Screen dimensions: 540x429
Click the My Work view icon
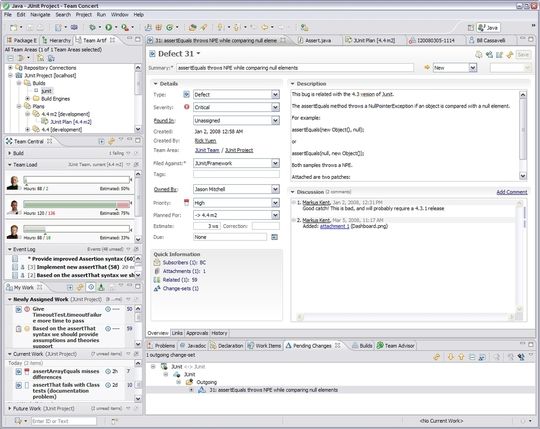(x=9, y=287)
